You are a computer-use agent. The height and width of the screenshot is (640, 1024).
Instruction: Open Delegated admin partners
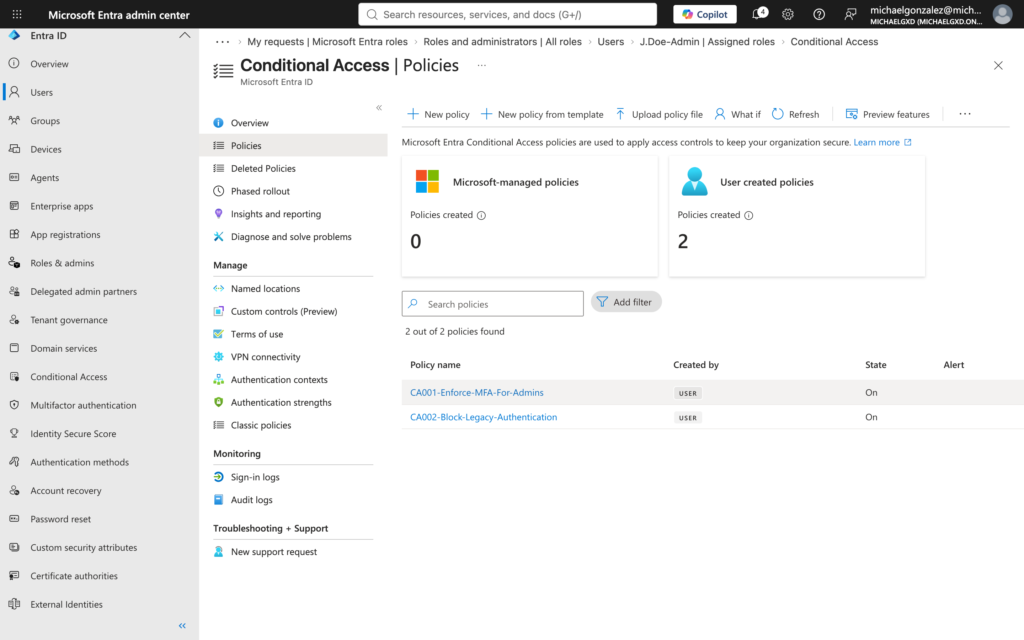(84, 292)
